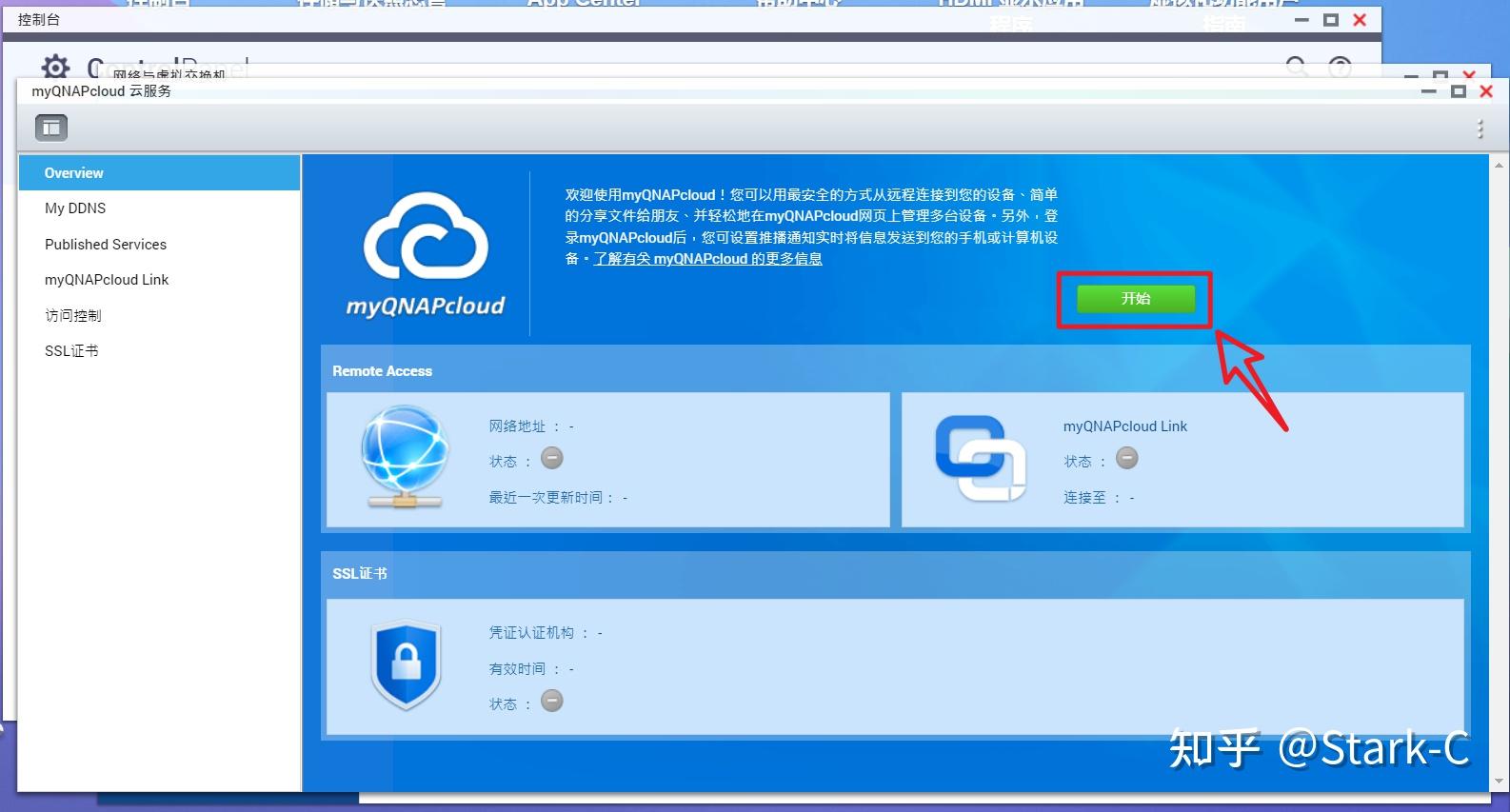Maximize the myQNAPcloud window

pyautogui.click(x=1458, y=91)
